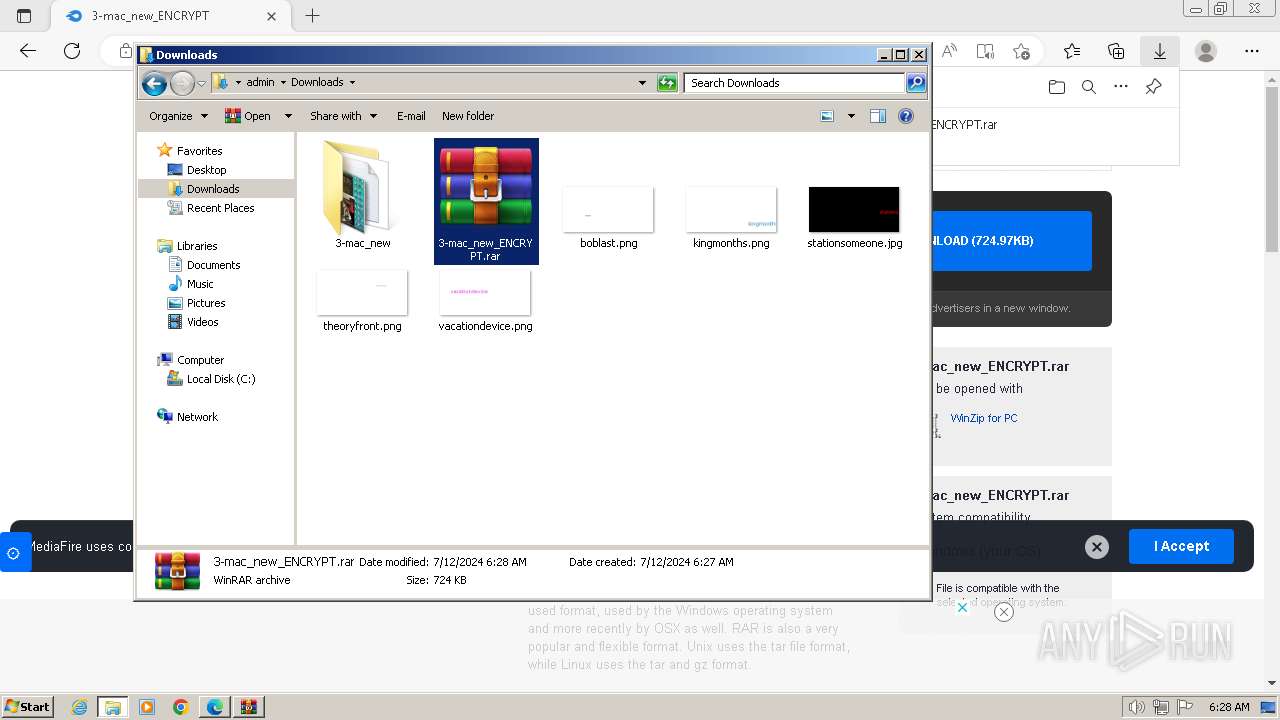Click the Explorer Back navigation arrow
This screenshot has height=720, width=1280.
pos(154,83)
